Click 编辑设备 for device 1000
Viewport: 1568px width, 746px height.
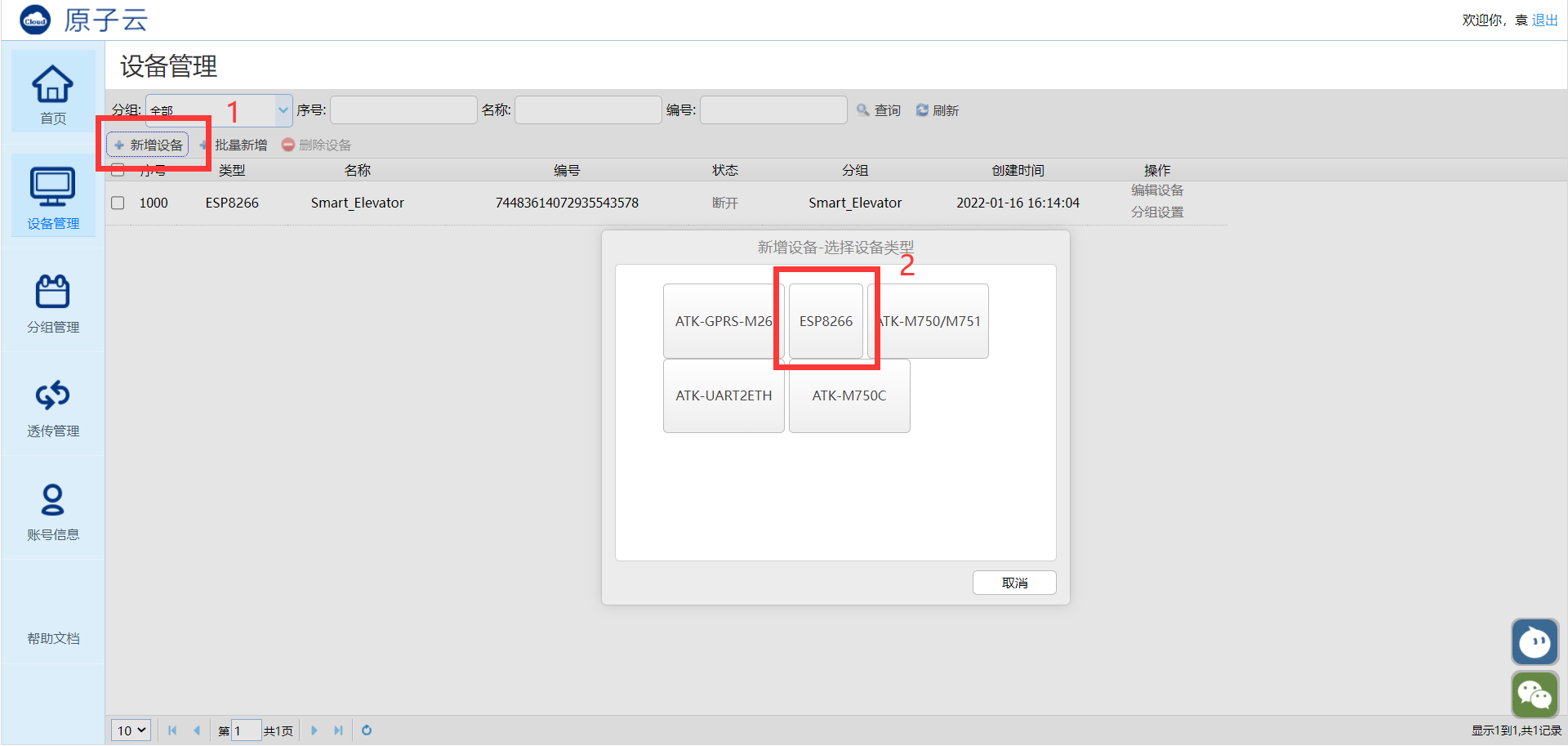[1157, 190]
